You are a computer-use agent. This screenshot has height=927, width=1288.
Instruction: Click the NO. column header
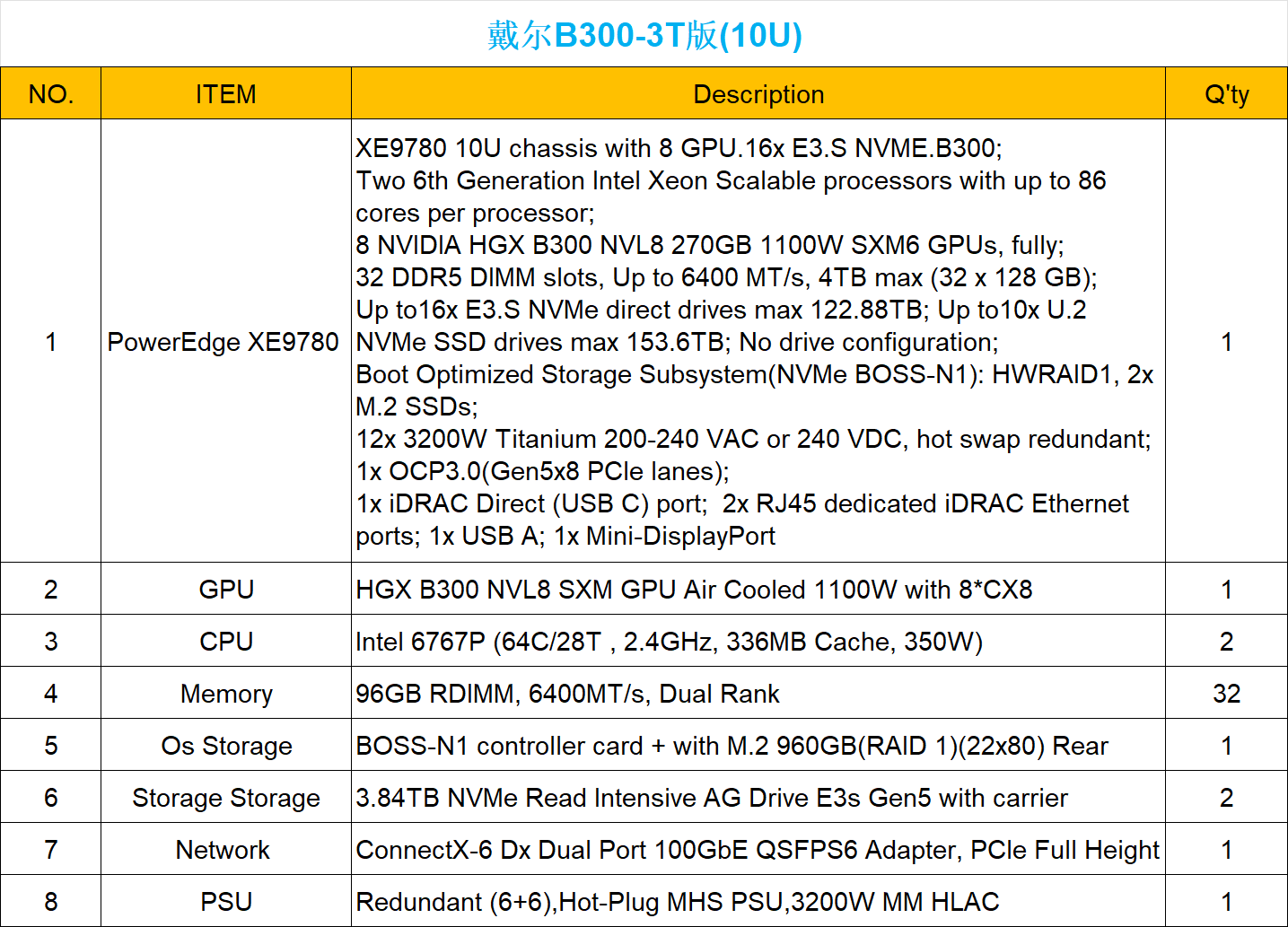(x=51, y=93)
